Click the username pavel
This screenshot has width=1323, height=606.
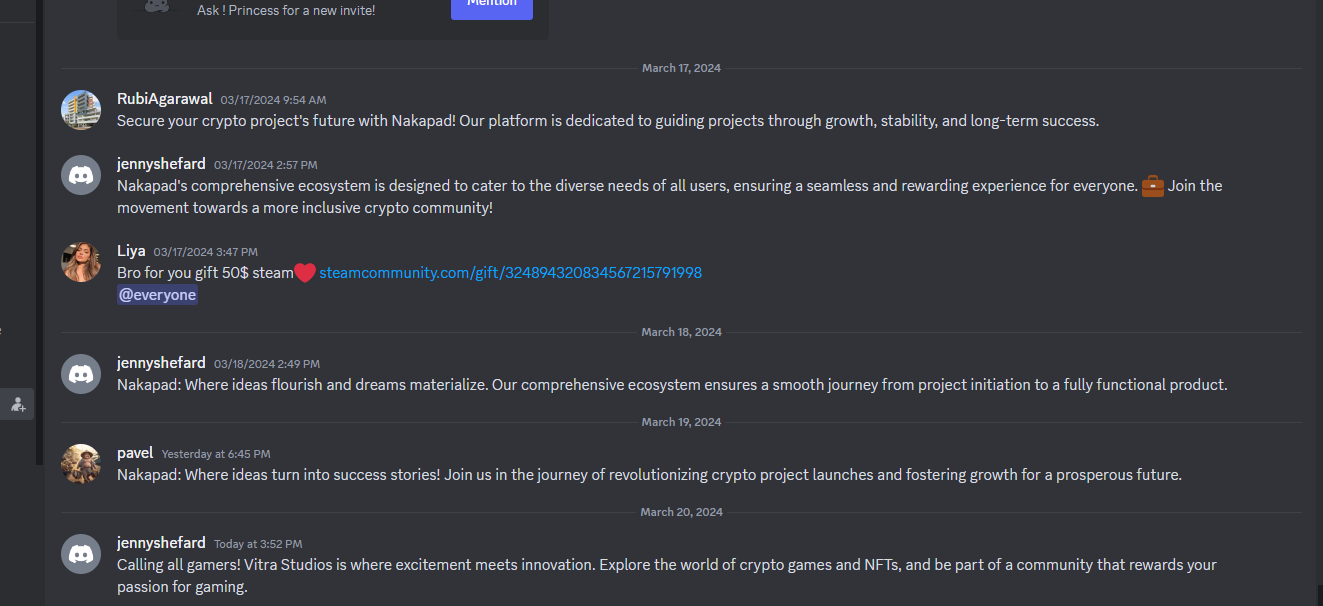point(135,453)
